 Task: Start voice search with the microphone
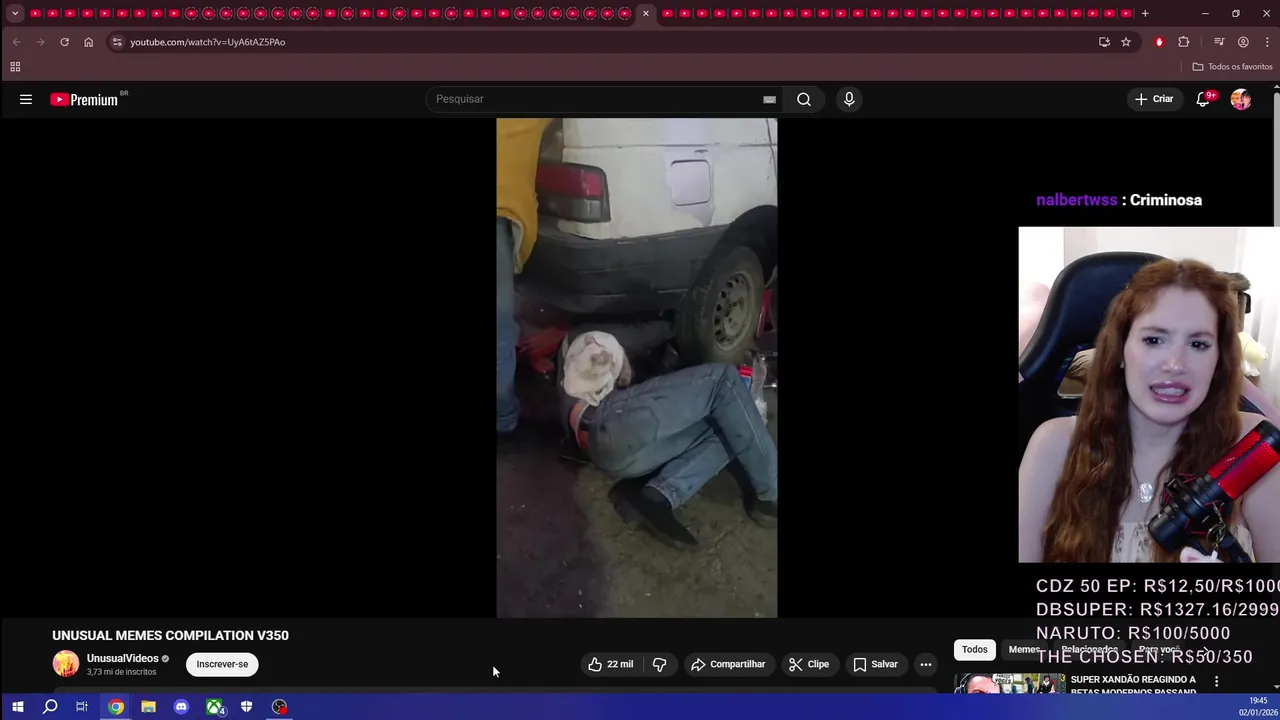pyautogui.click(x=849, y=99)
